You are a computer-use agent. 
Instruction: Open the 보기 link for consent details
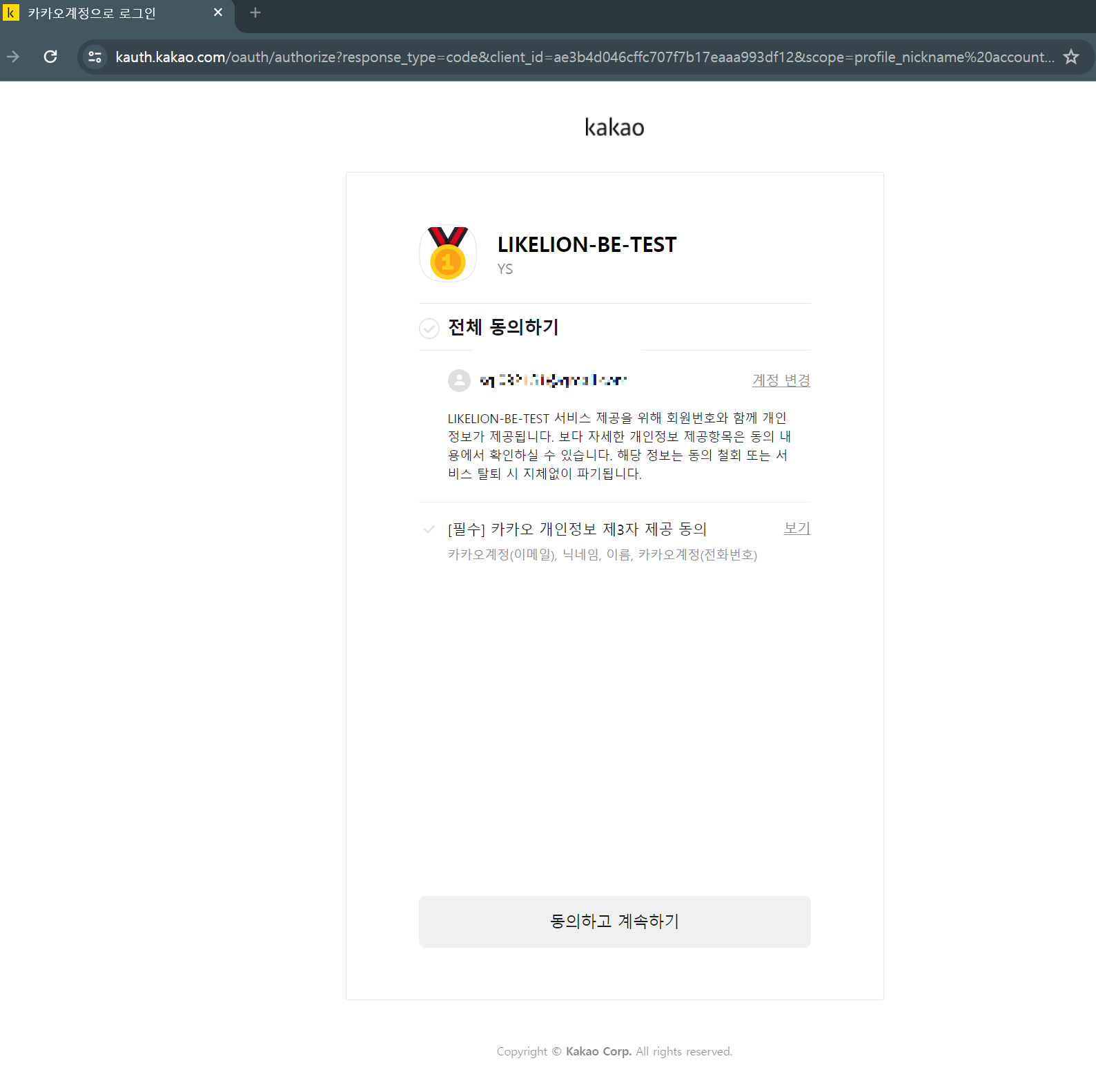[x=797, y=529]
